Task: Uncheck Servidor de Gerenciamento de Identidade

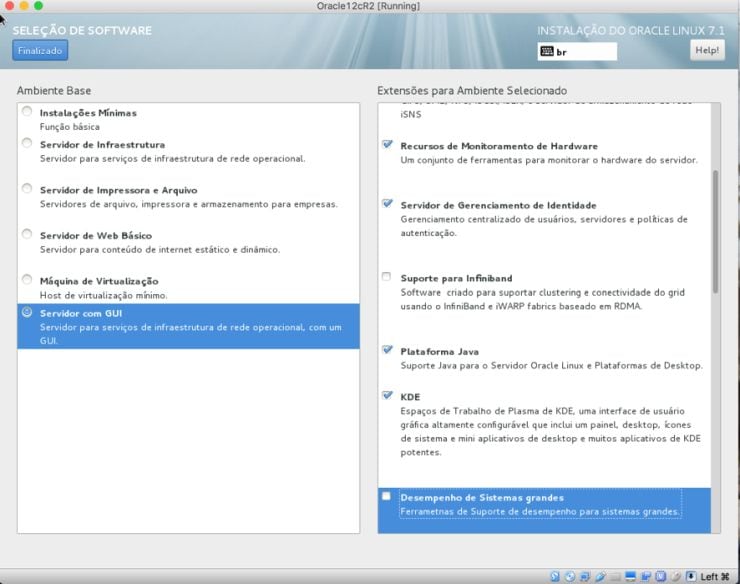Action: pos(387,203)
